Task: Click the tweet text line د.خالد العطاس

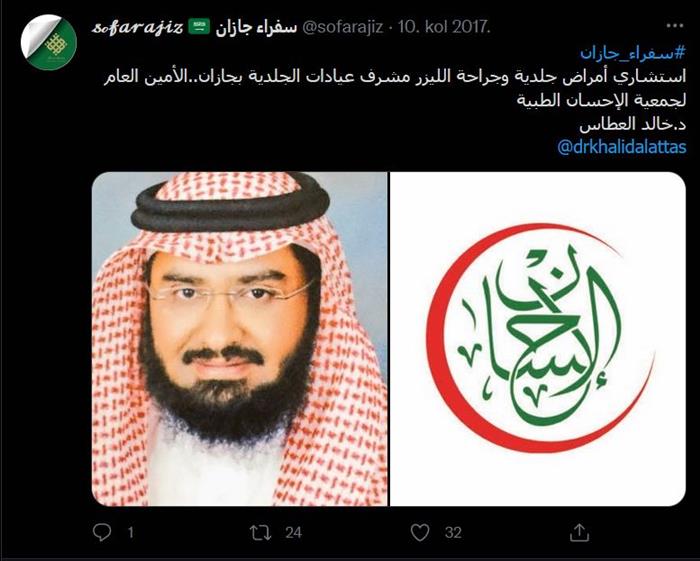Action: point(633,124)
